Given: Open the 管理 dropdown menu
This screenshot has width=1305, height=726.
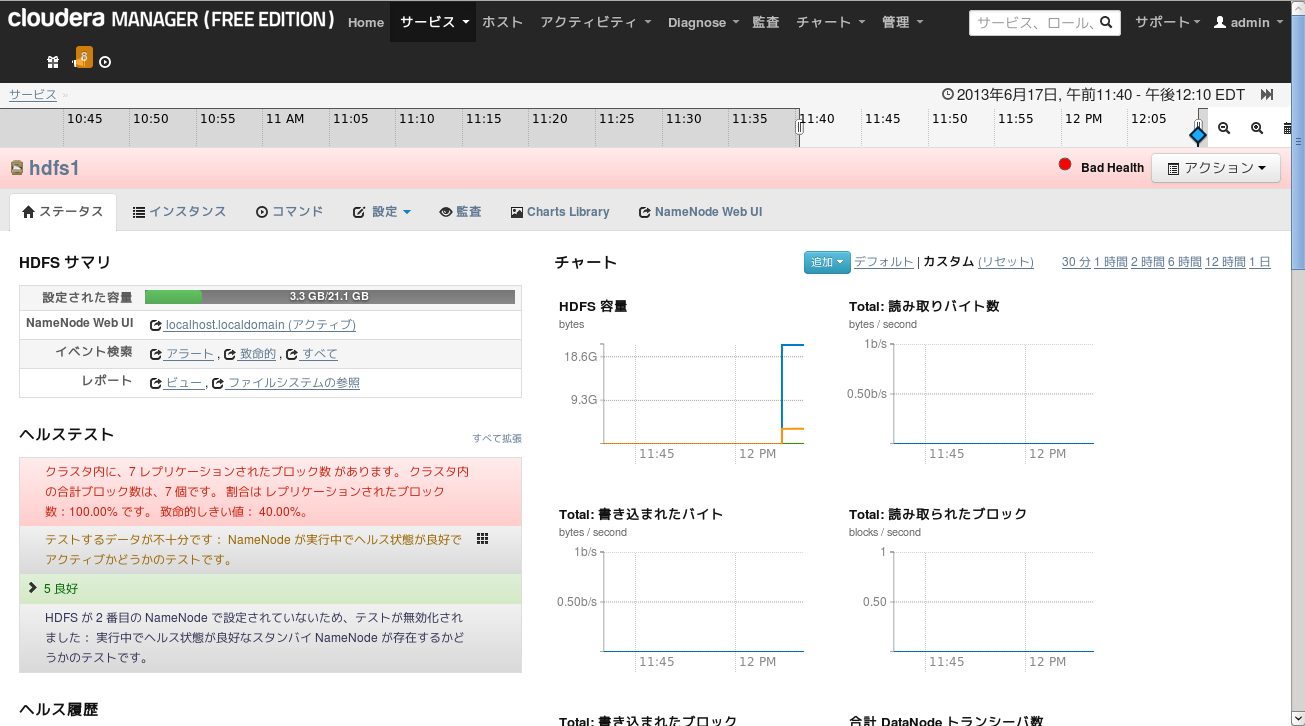Looking at the screenshot, I should click(x=903, y=22).
